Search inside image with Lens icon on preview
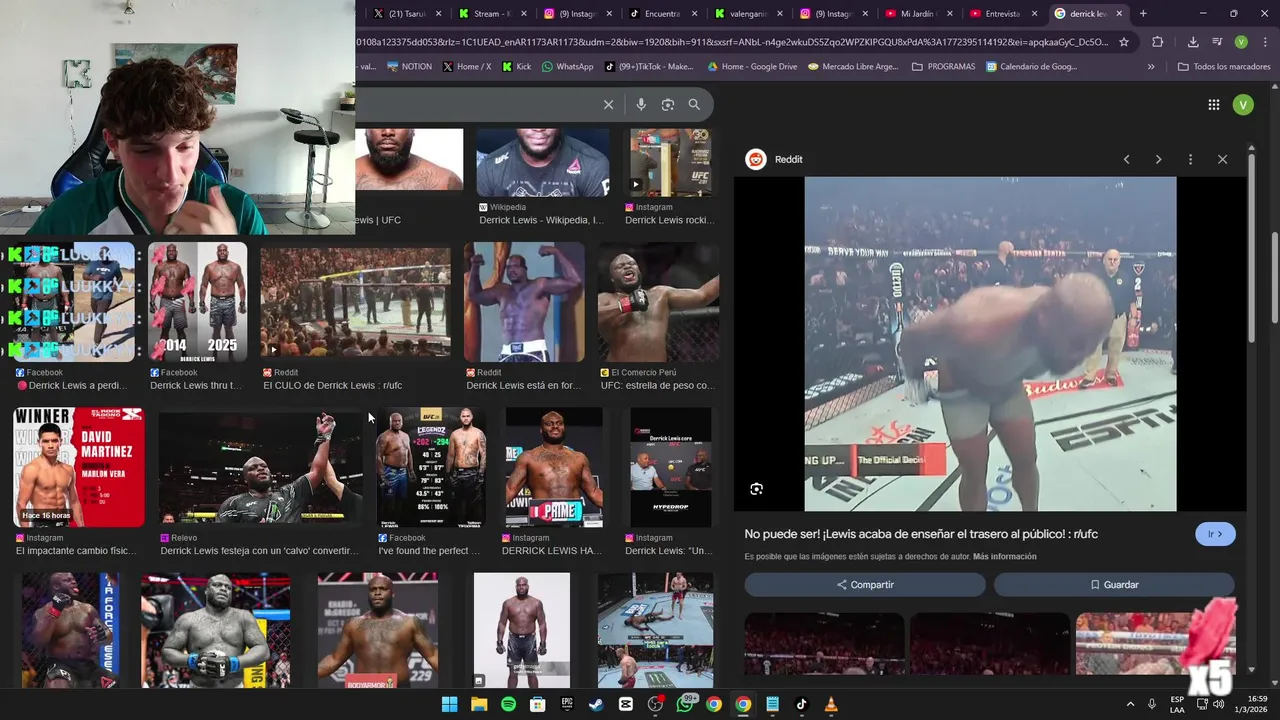The height and width of the screenshot is (720, 1280). (x=757, y=489)
